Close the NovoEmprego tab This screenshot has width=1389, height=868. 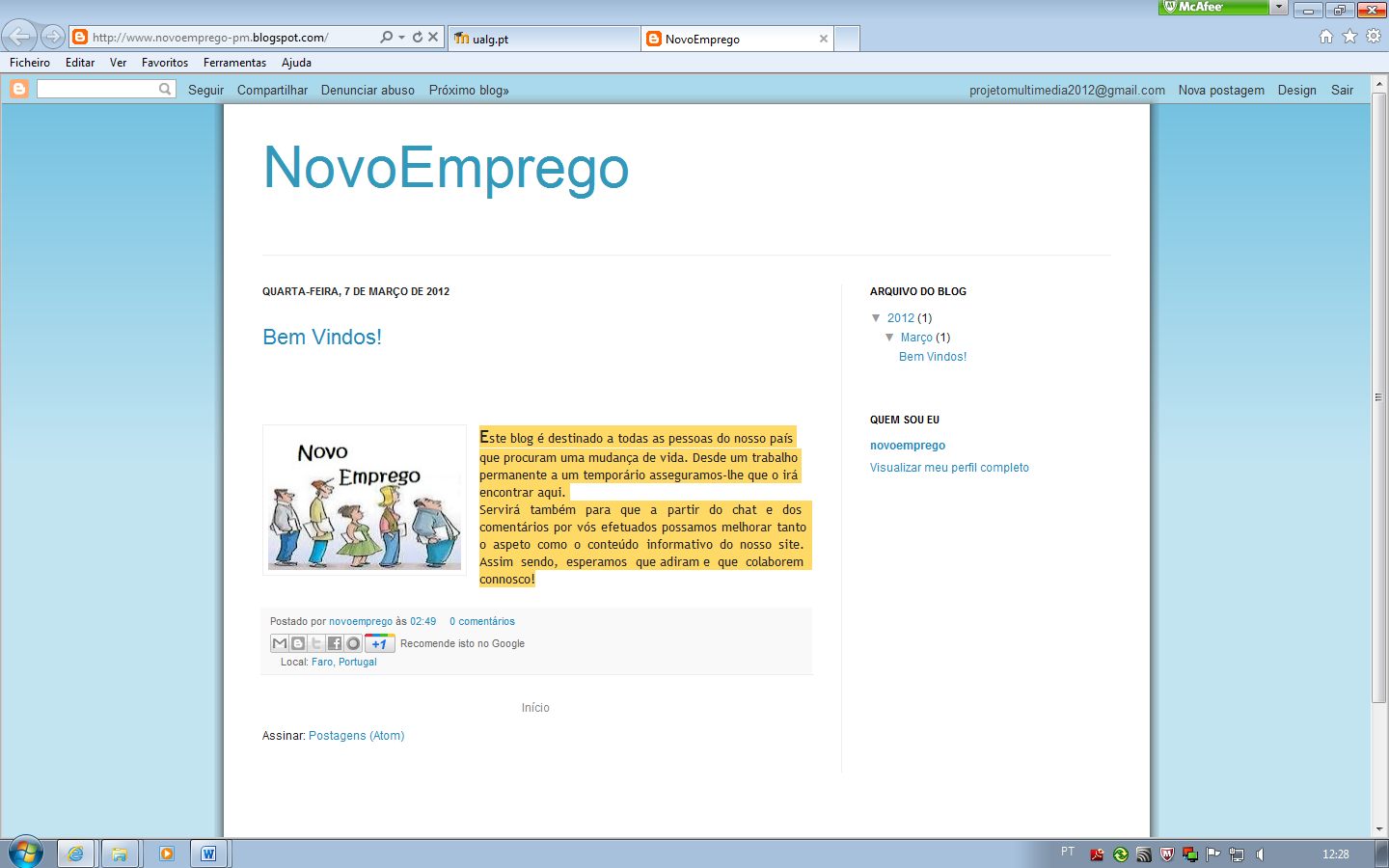click(824, 39)
